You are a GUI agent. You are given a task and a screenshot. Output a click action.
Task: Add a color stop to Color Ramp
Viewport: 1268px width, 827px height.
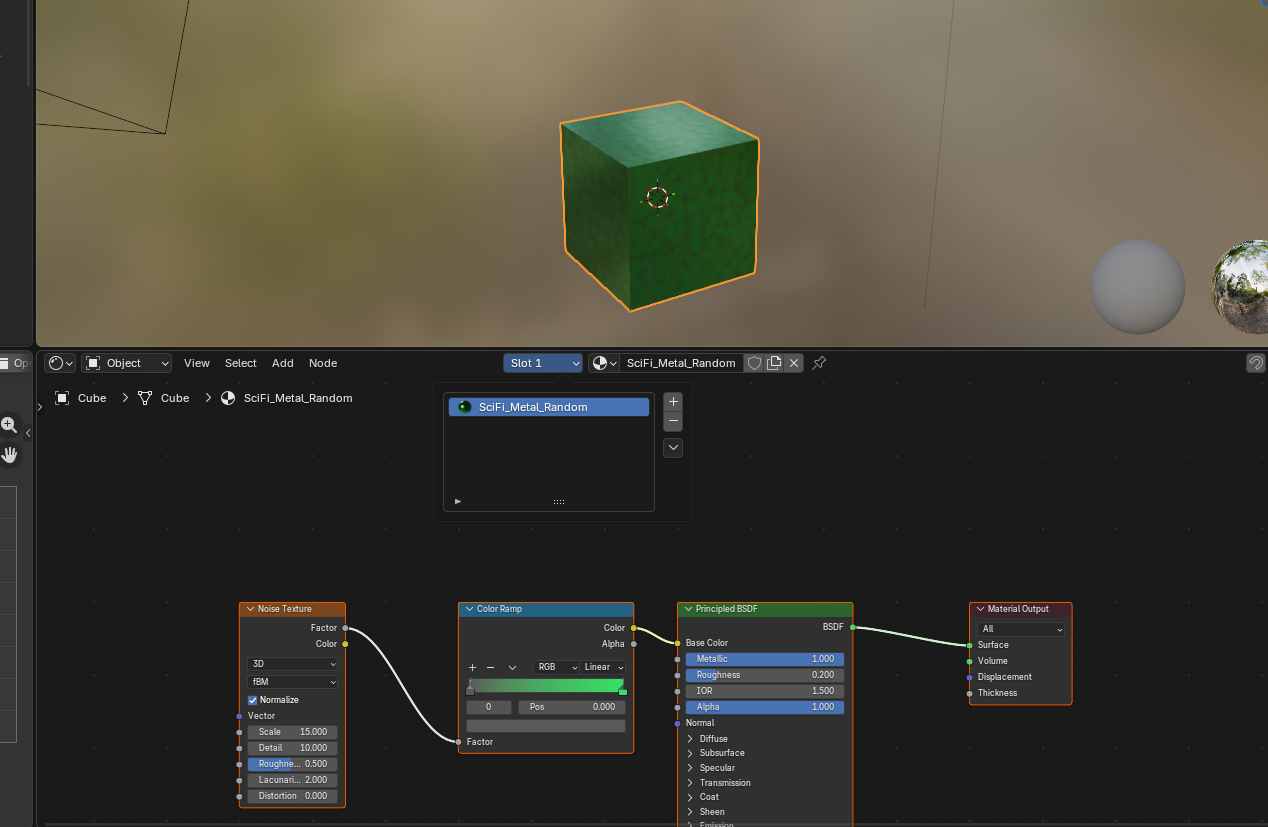[x=472, y=667]
